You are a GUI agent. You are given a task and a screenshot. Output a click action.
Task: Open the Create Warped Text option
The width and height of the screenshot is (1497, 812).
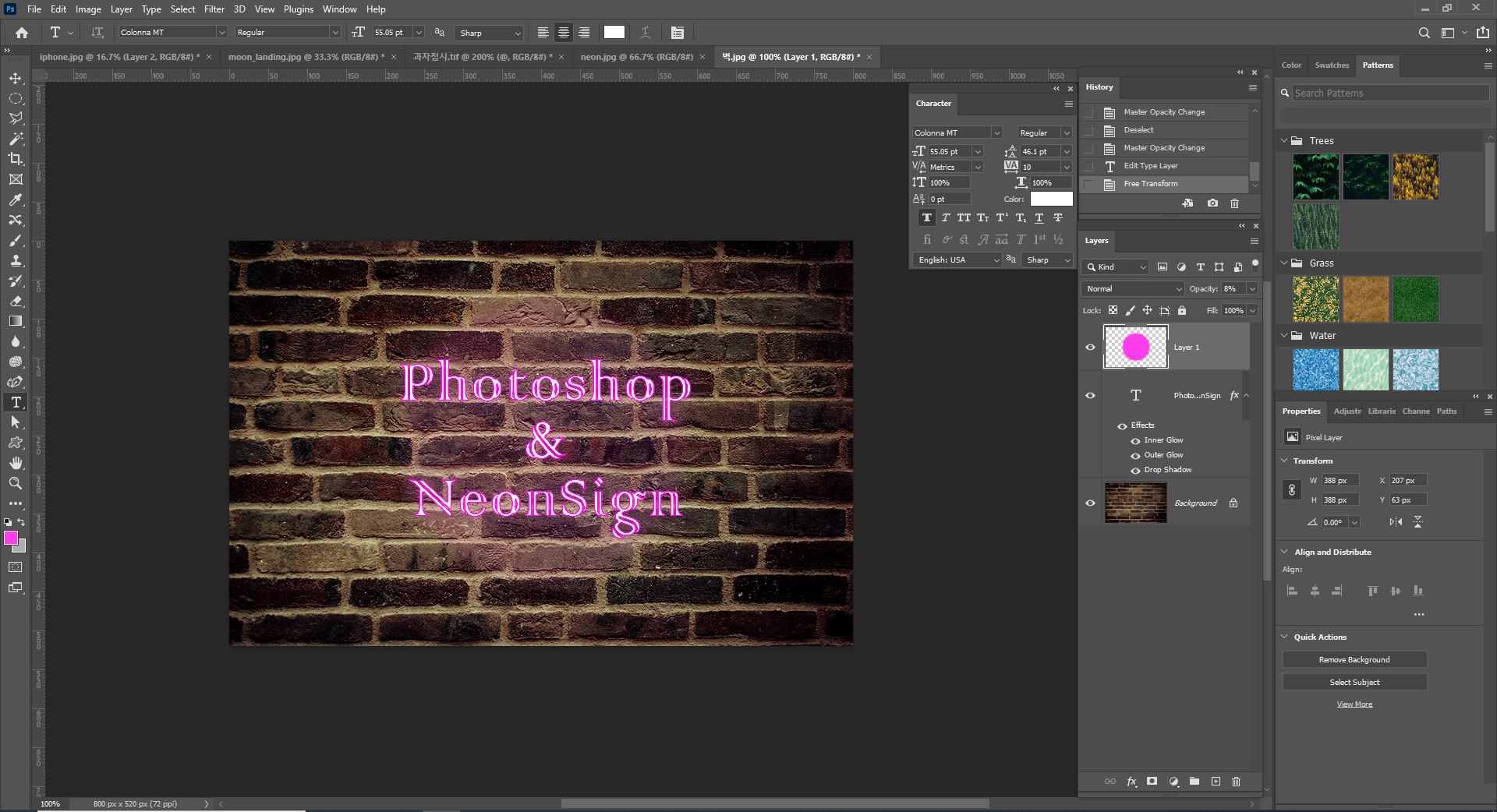[646, 33]
